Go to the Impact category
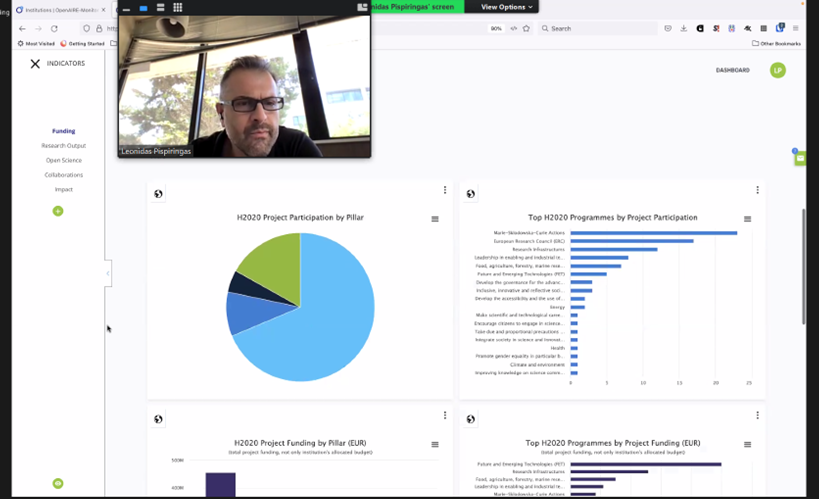The image size is (819, 499). (64, 190)
